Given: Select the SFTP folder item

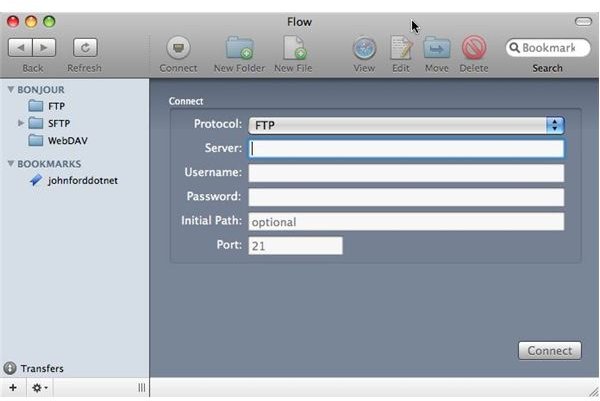Looking at the screenshot, I should 49,123.
